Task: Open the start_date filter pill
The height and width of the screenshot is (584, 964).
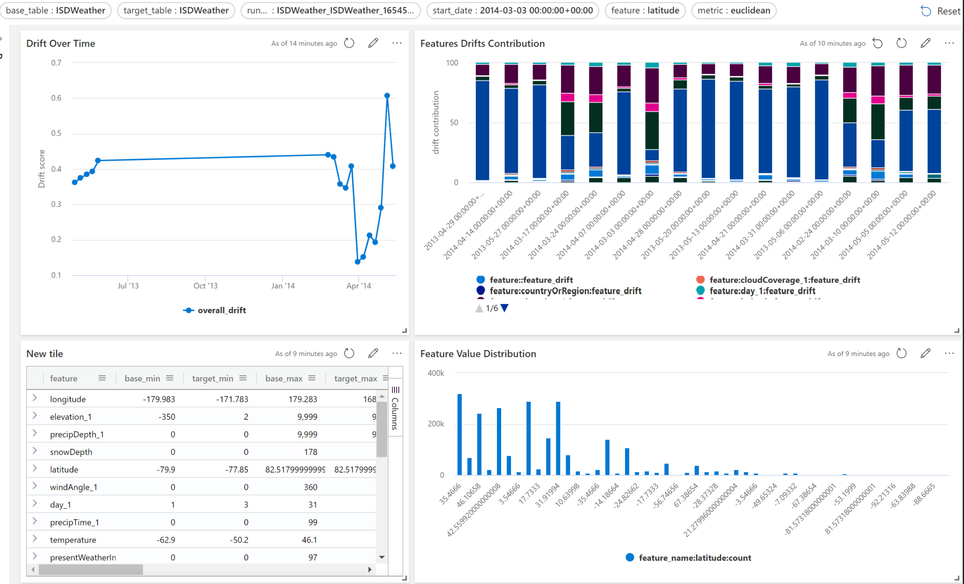Action: pos(513,10)
